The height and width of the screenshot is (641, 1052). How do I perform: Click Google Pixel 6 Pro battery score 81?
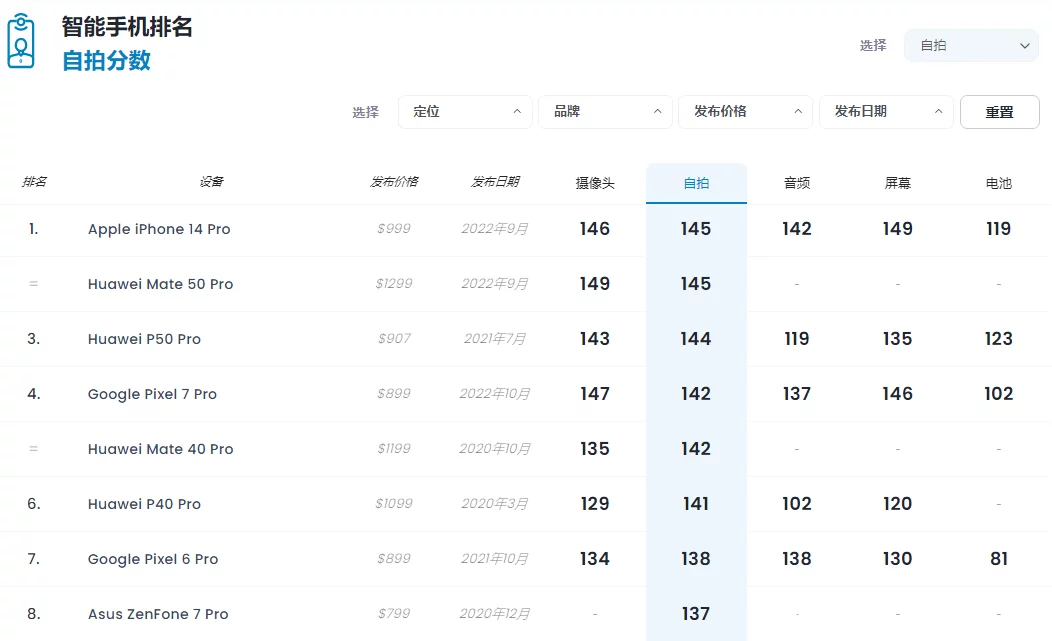[x=999, y=559]
